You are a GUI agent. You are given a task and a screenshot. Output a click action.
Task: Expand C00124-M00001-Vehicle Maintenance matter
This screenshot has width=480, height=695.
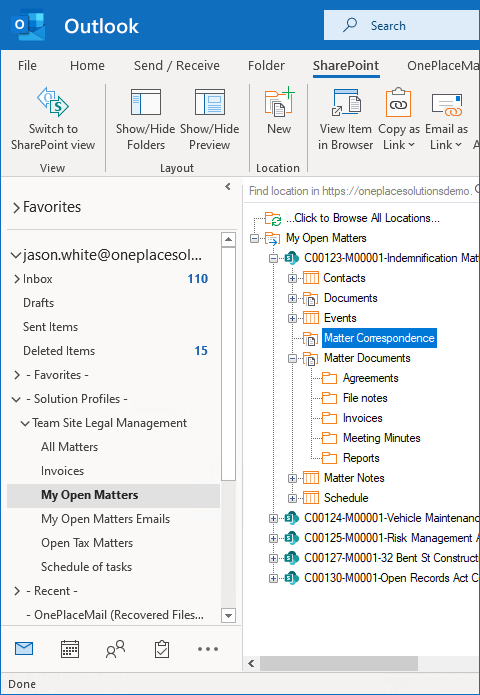coord(273,518)
